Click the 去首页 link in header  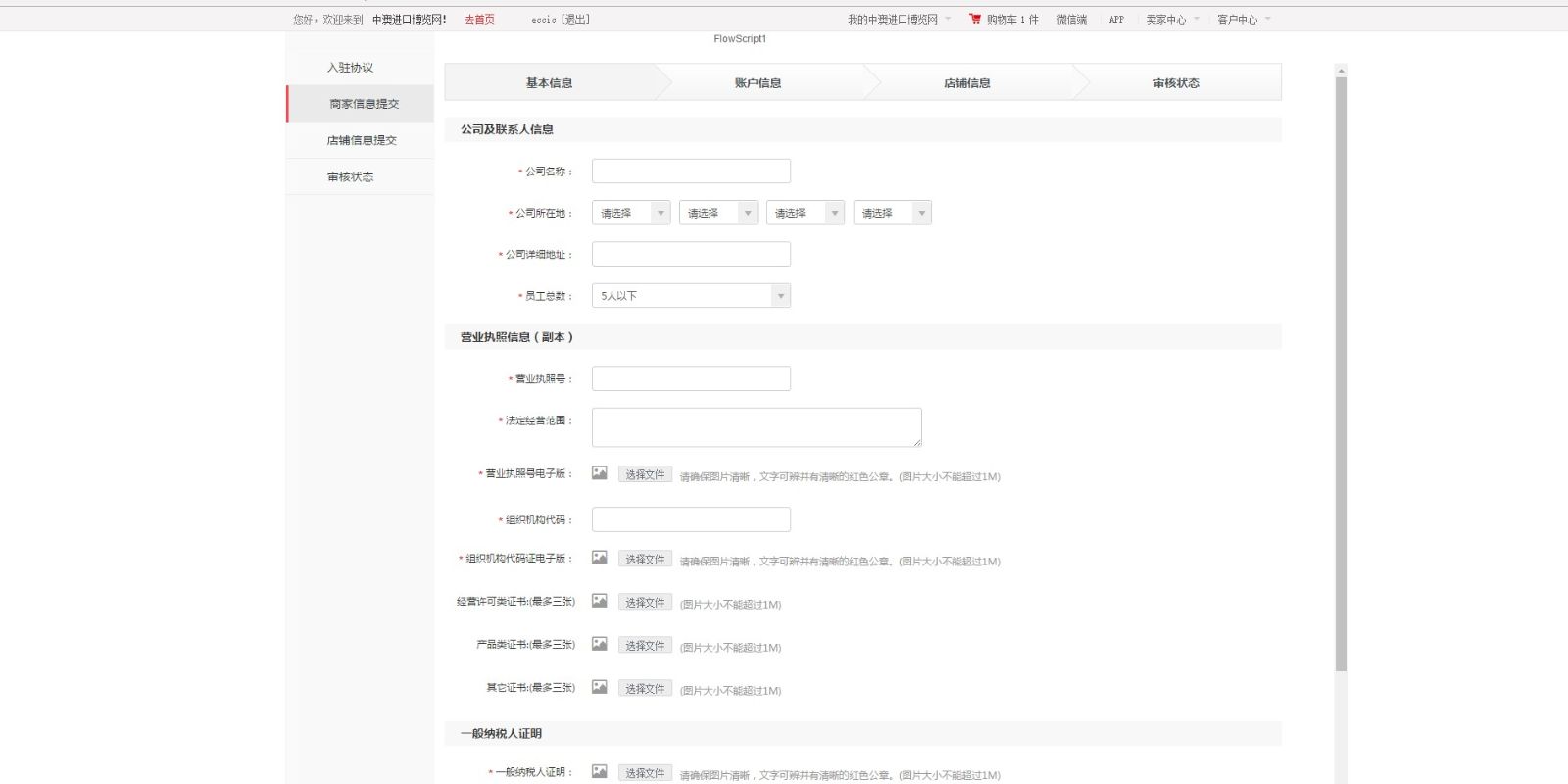(479, 20)
